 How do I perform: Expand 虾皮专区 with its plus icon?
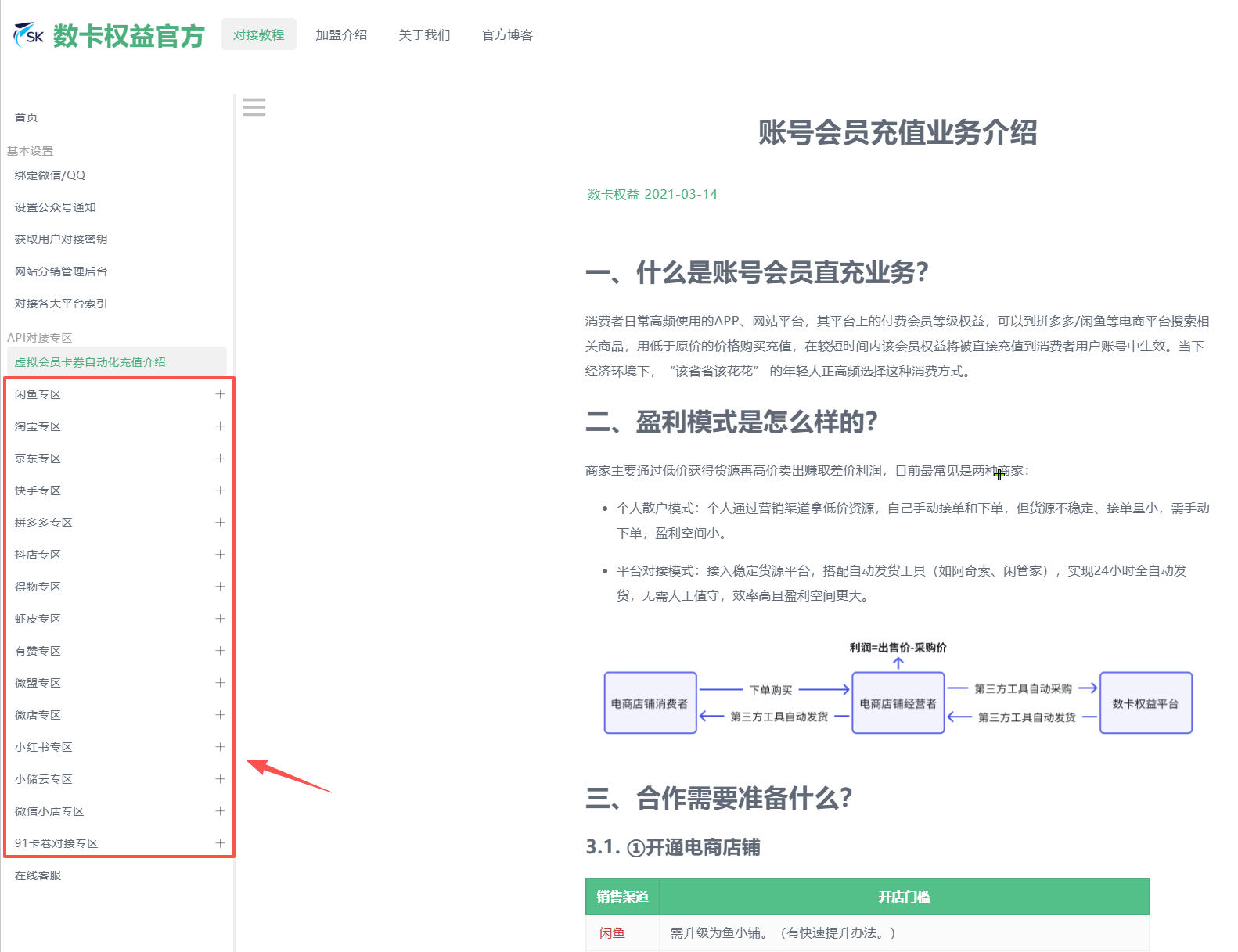click(x=220, y=619)
